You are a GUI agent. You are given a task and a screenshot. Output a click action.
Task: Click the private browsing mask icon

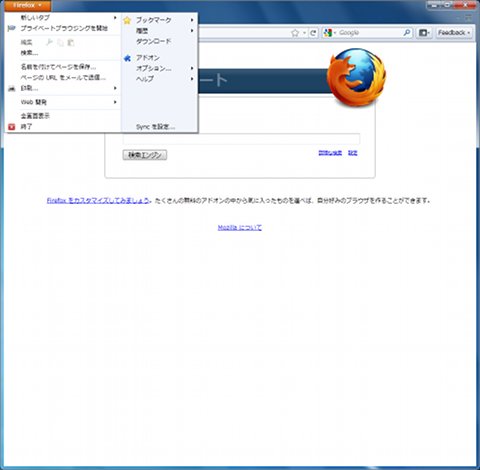(12, 28)
